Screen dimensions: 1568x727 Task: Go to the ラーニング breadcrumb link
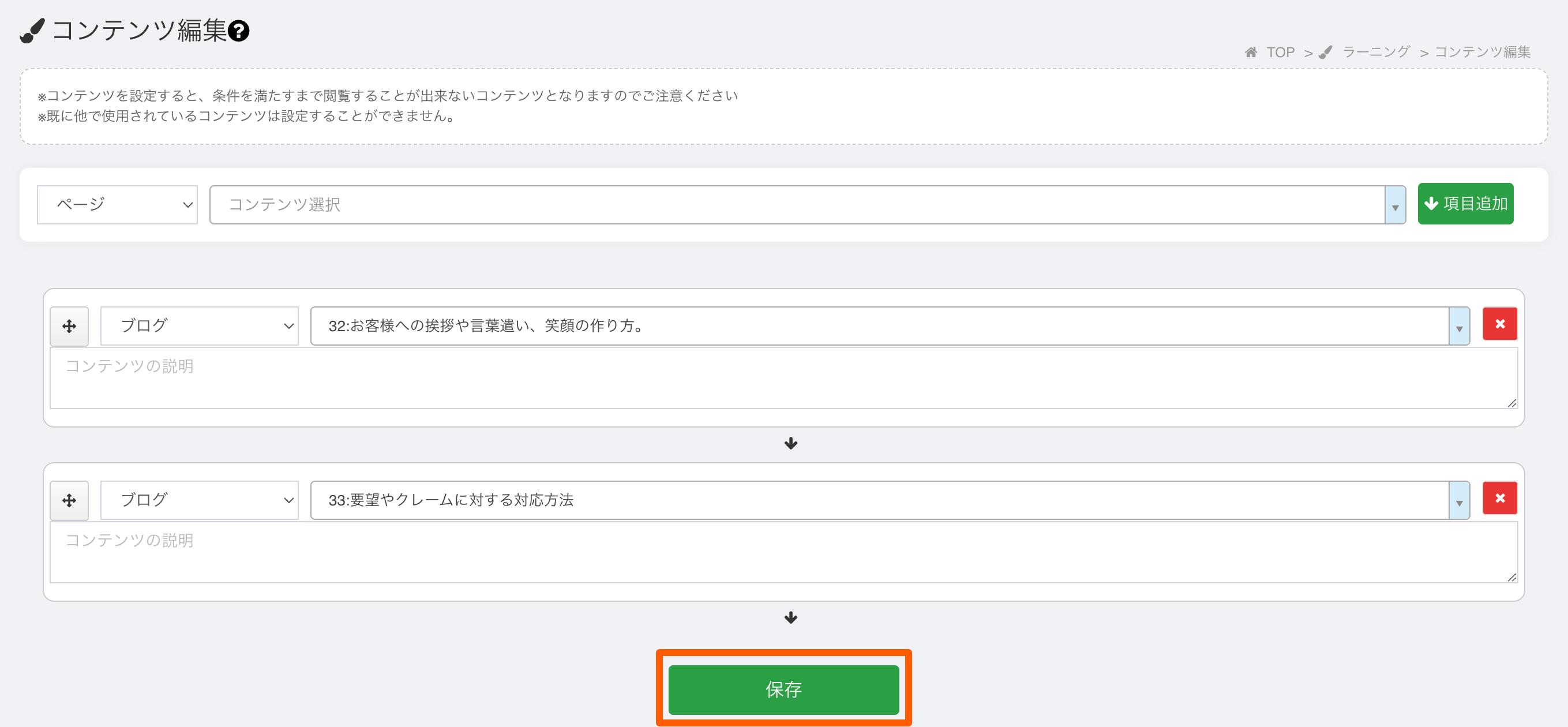[x=1376, y=53]
